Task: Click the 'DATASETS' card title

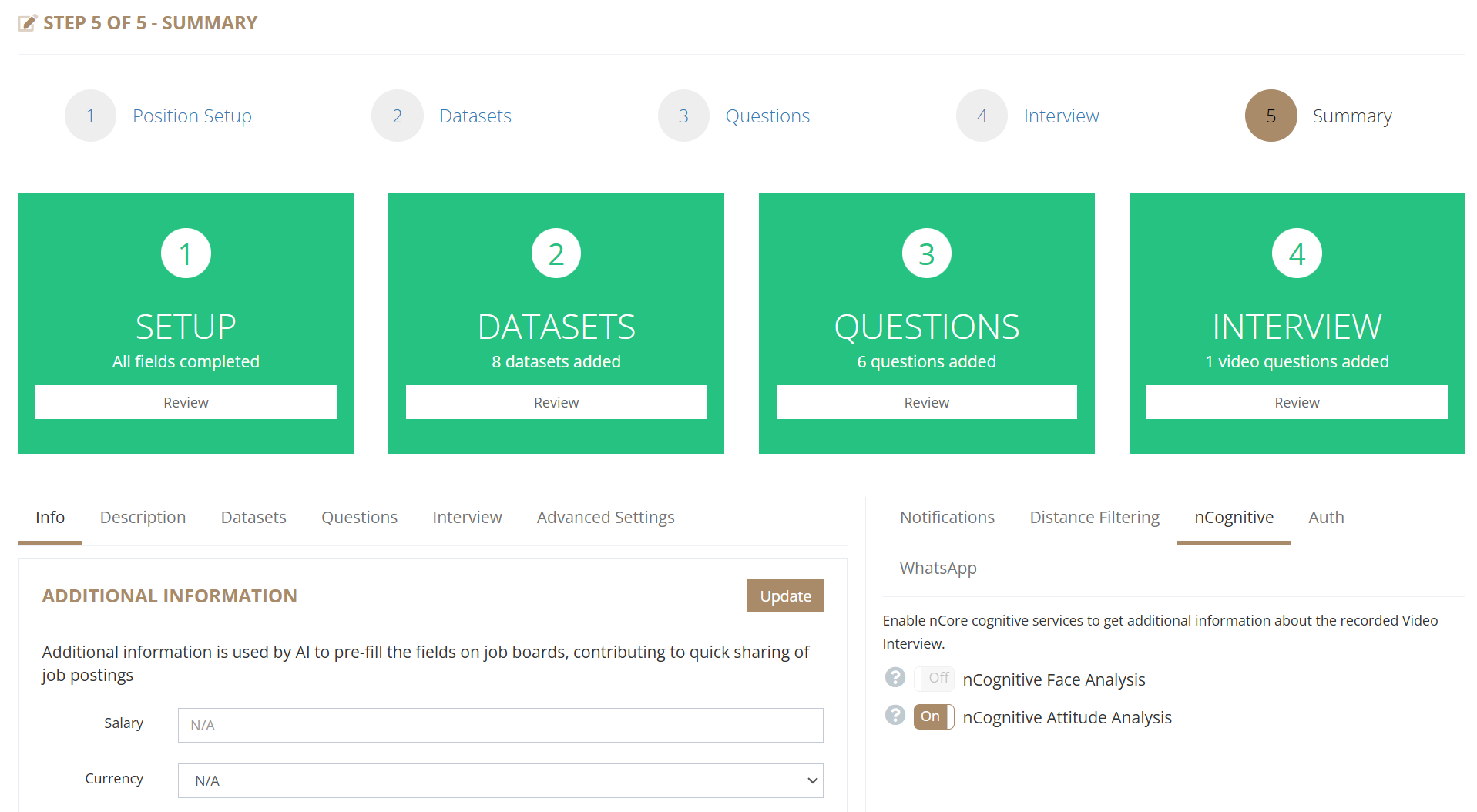Action: pyautogui.click(x=556, y=327)
